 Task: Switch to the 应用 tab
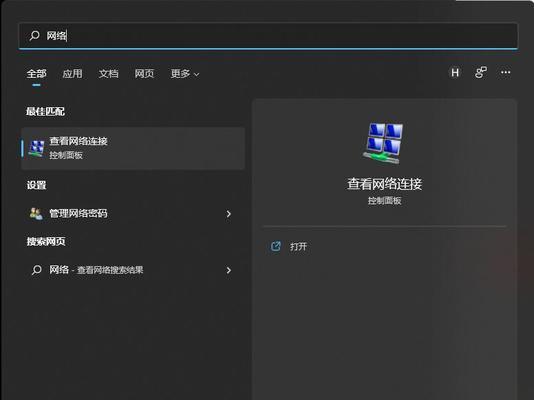[x=72, y=74]
